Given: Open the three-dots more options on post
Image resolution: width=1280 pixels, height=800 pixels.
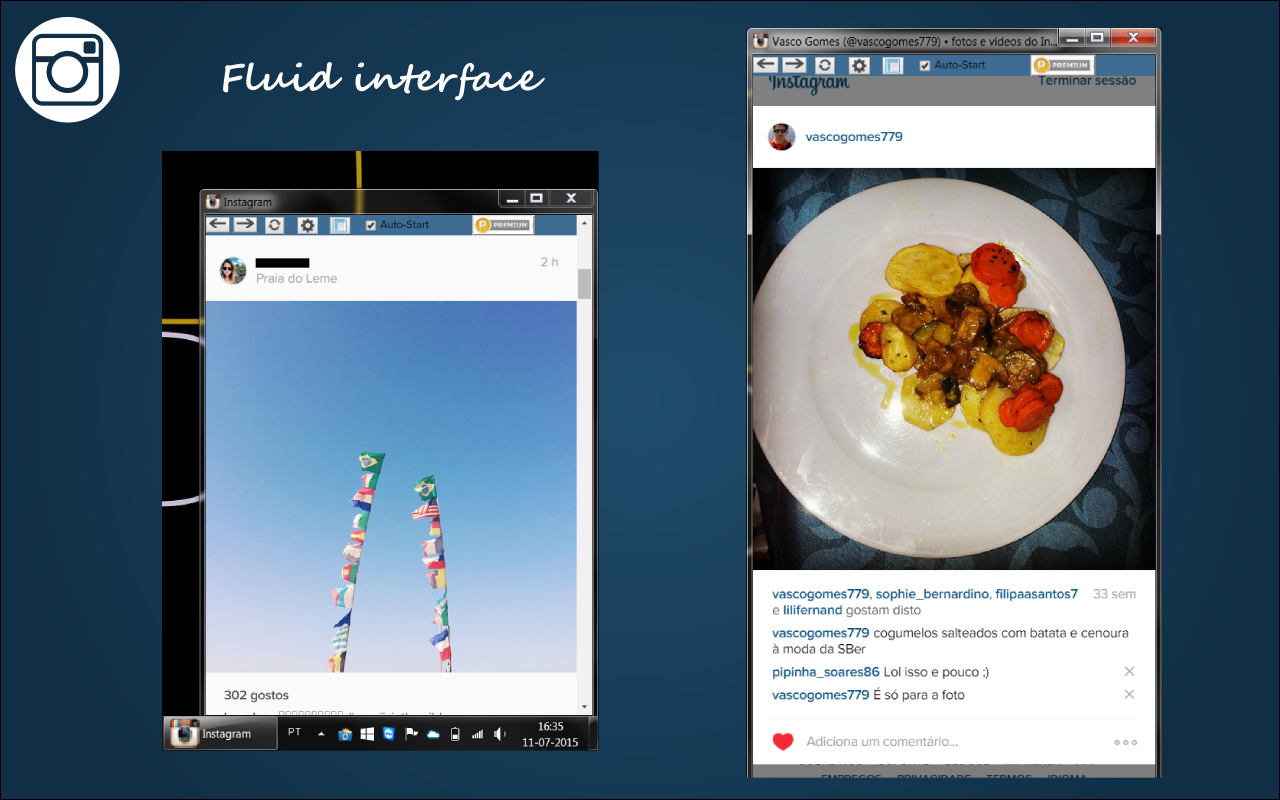Looking at the screenshot, I should coord(1125,742).
